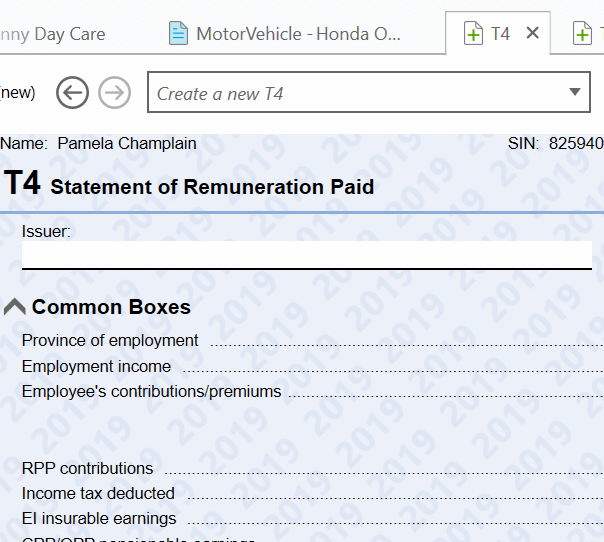This screenshot has width=604, height=542.
Task: Click the name 'Pamela Champlain'
Action: [127, 143]
